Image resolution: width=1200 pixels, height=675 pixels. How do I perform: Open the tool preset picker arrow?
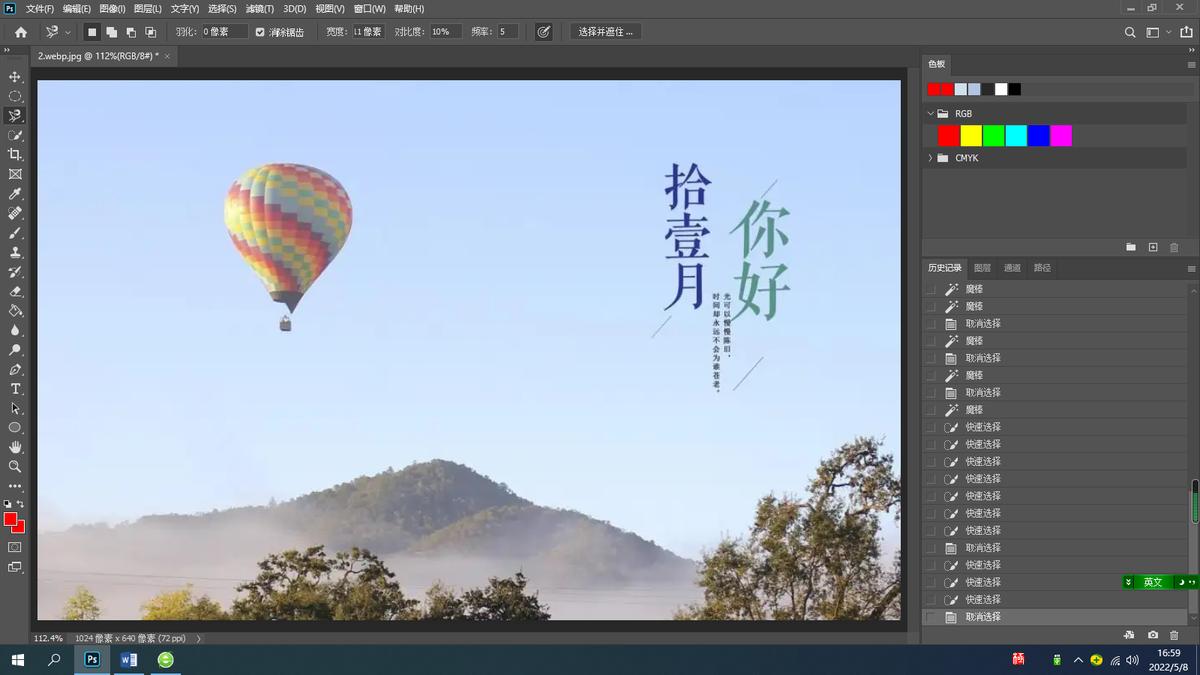[x=68, y=33]
